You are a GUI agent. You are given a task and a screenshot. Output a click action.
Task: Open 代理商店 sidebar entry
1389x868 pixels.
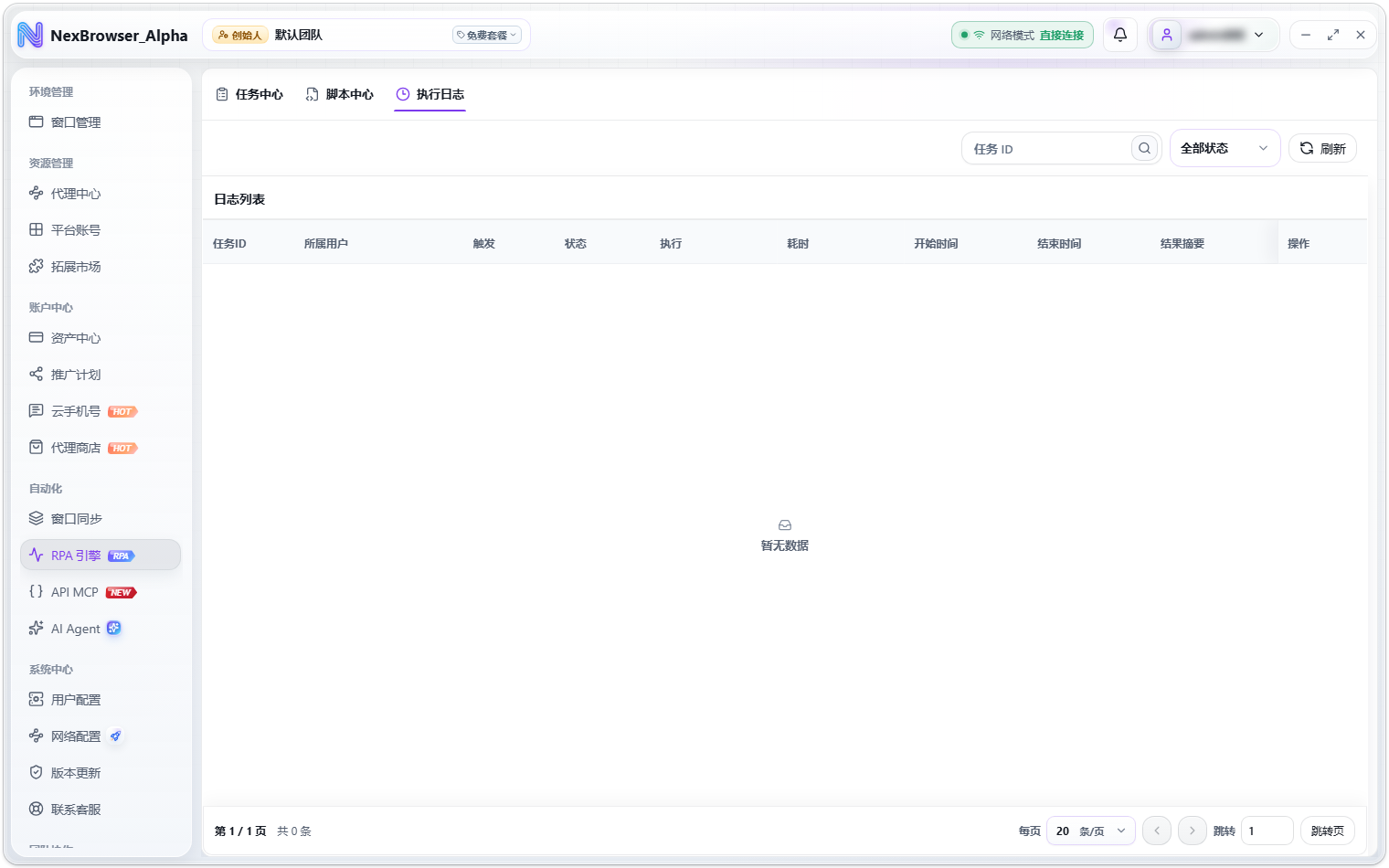click(101, 448)
